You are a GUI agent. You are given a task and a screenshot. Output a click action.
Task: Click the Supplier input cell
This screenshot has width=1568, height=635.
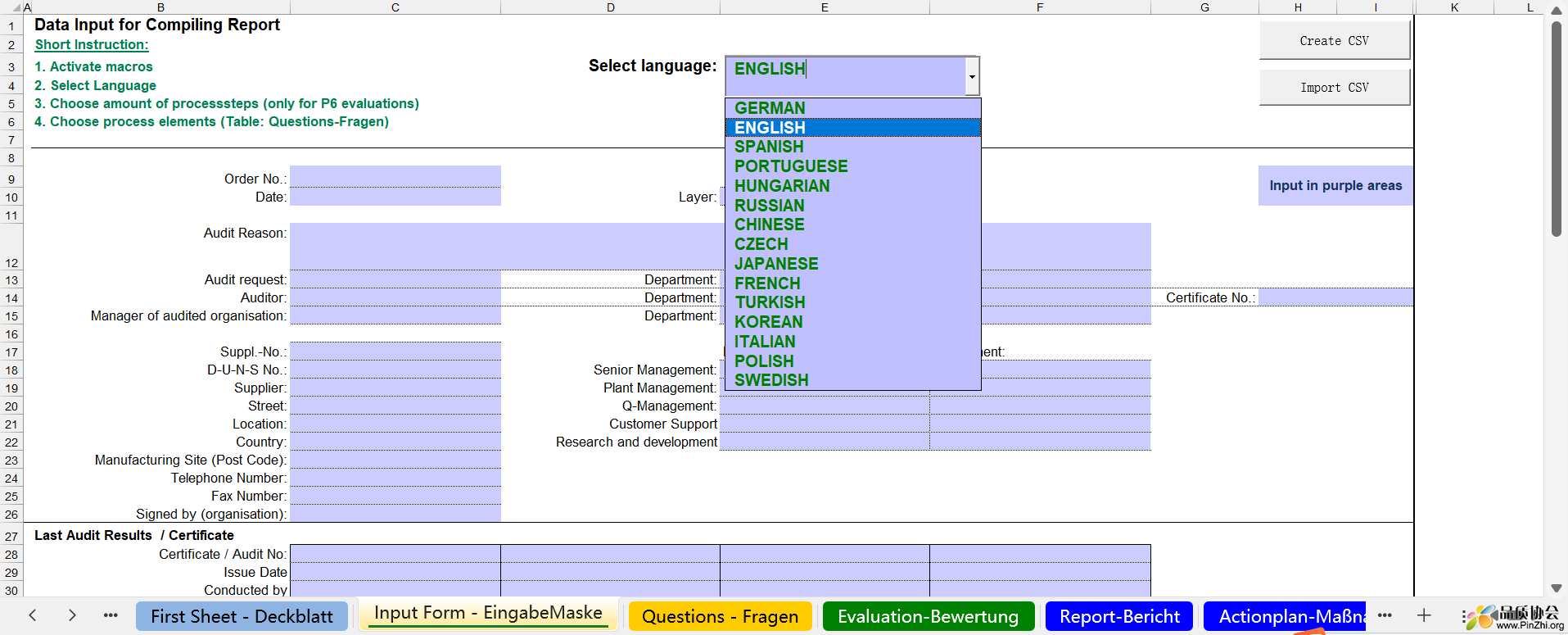[x=395, y=388]
